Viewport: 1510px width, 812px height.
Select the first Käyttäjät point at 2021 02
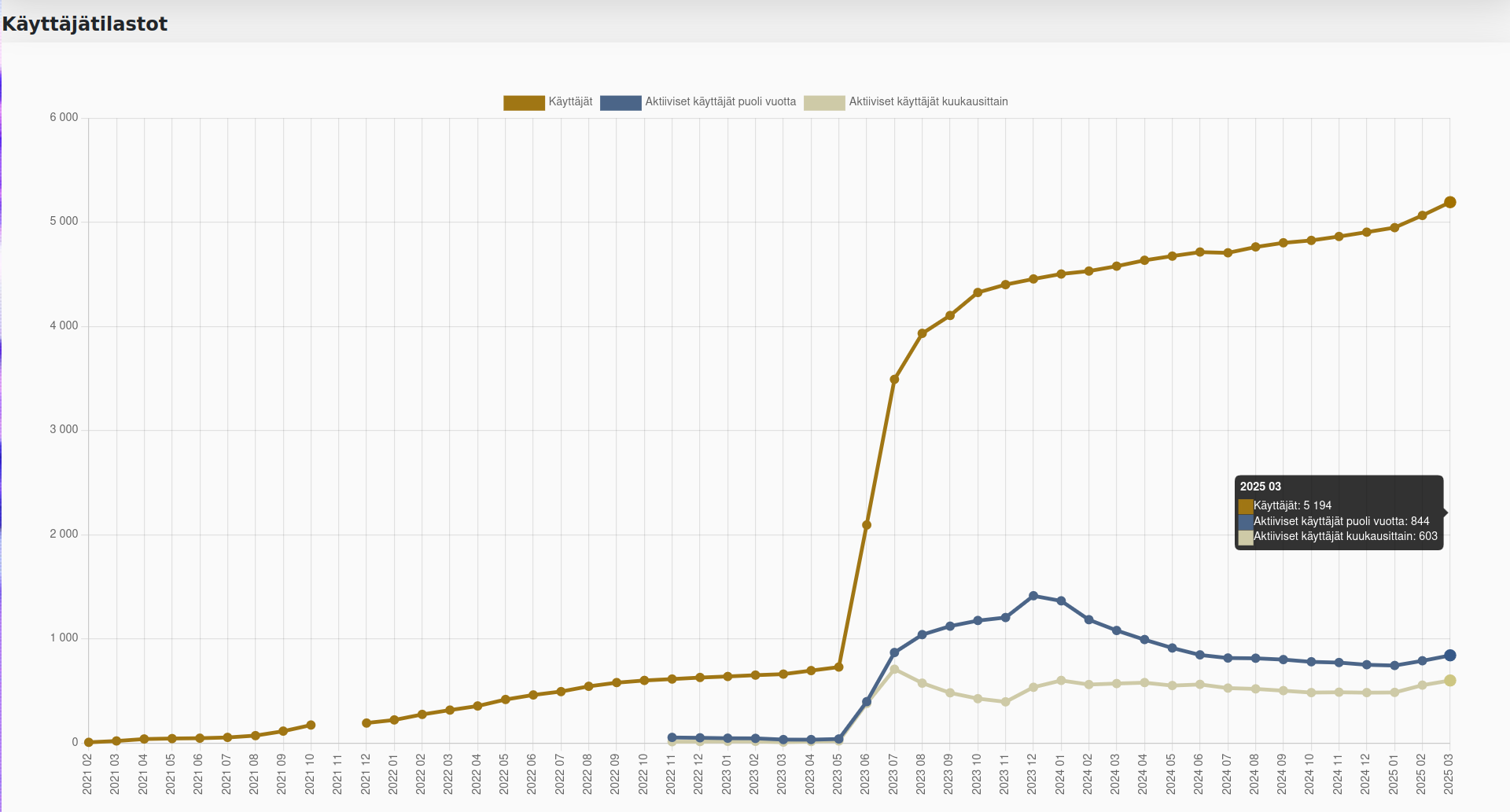[x=89, y=742]
